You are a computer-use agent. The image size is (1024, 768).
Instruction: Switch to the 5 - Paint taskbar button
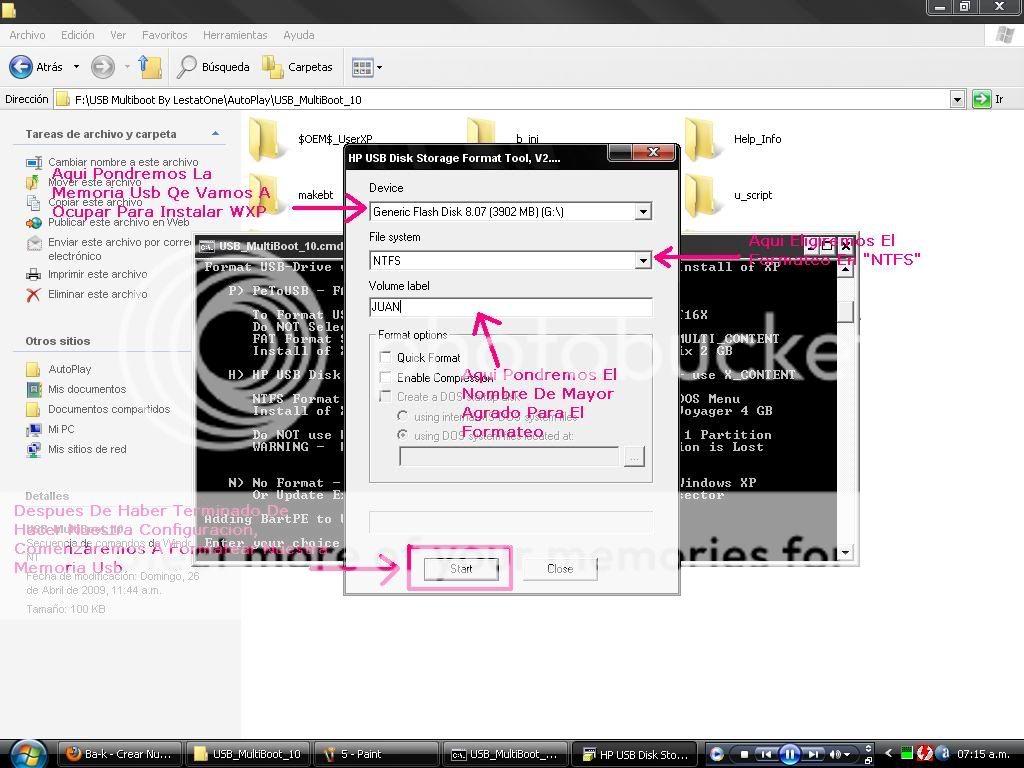click(376, 754)
